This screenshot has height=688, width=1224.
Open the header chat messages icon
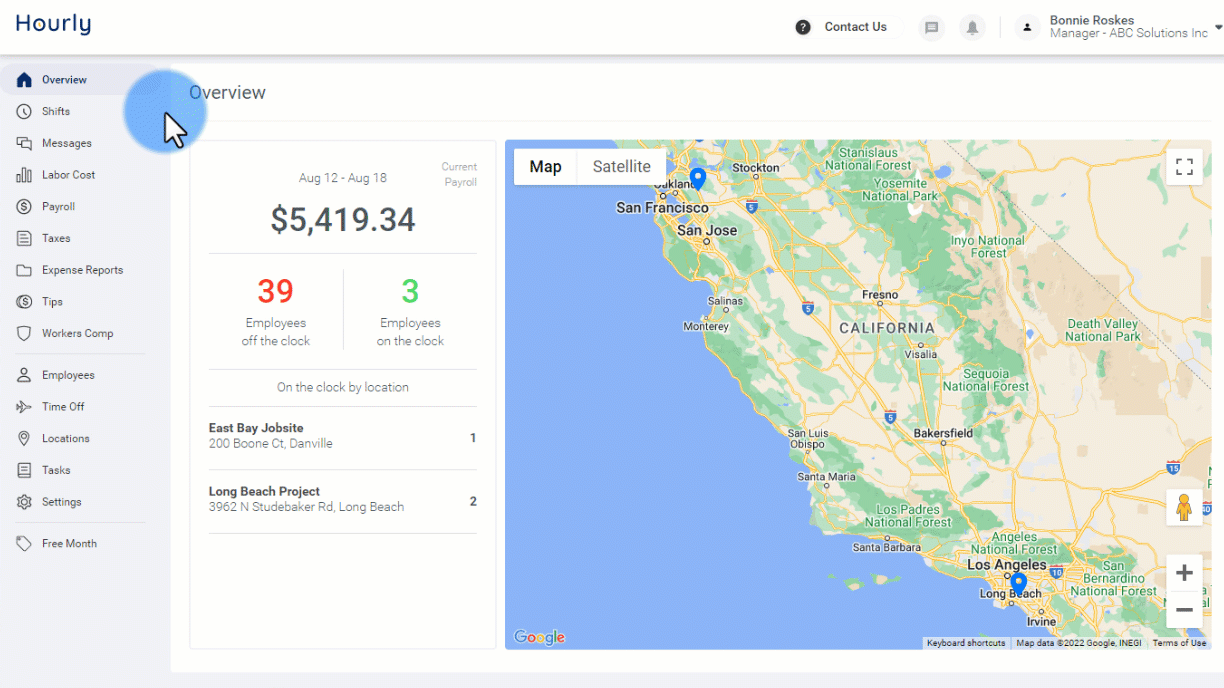[932, 28]
